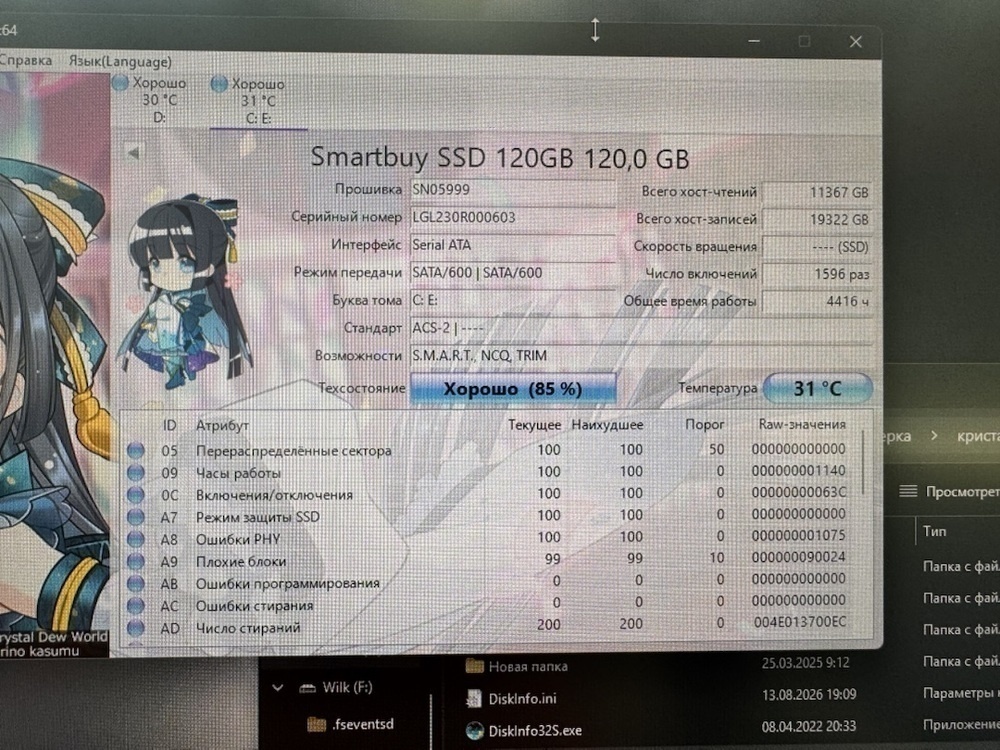Click the date 08.04.2022 20:33 in Explorer

coord(809,726)
